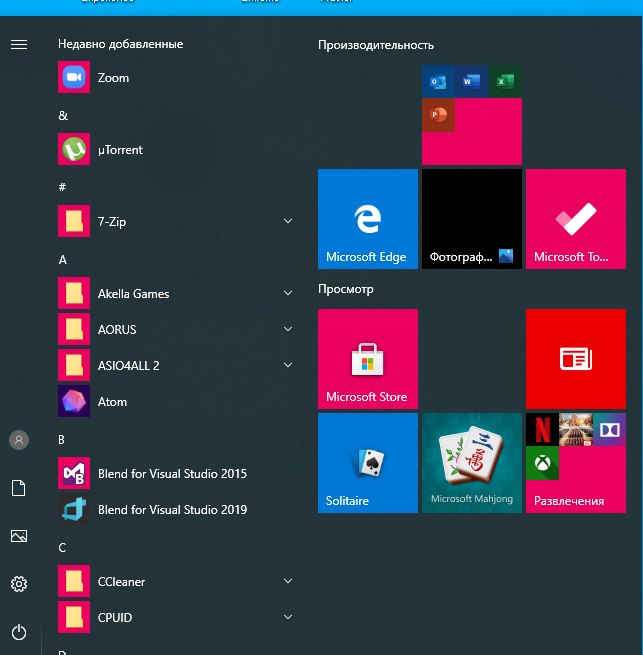Open Settings gear icon
Screen dimensions: 643x655
point(19,584)
